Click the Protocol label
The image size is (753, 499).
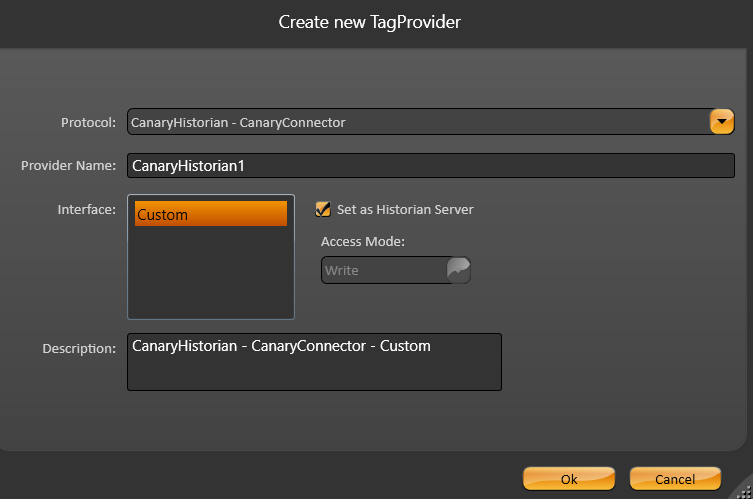click(88, 122)
